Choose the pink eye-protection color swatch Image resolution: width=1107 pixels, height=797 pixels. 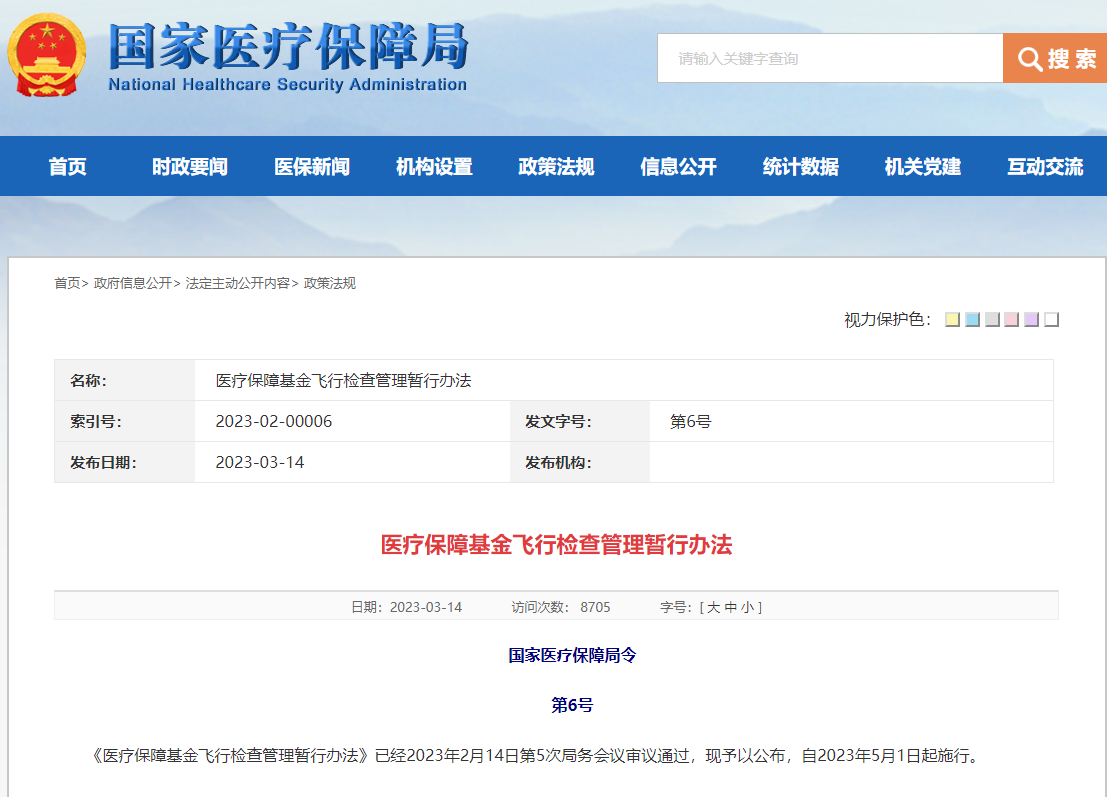(x=1012, y=320)
